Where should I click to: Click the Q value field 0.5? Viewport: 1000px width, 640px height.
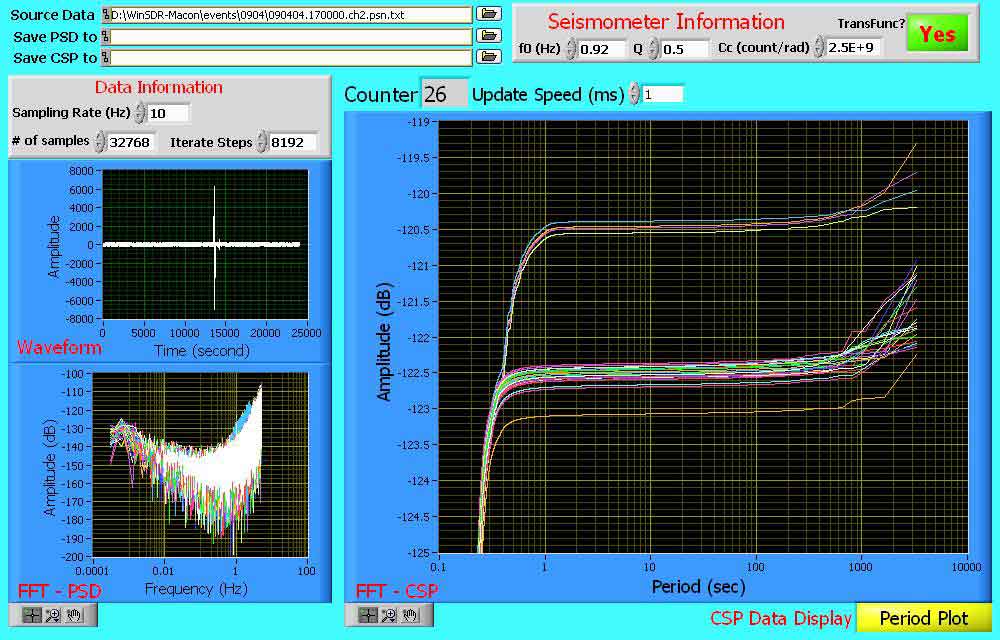click(x=684, y=49)
